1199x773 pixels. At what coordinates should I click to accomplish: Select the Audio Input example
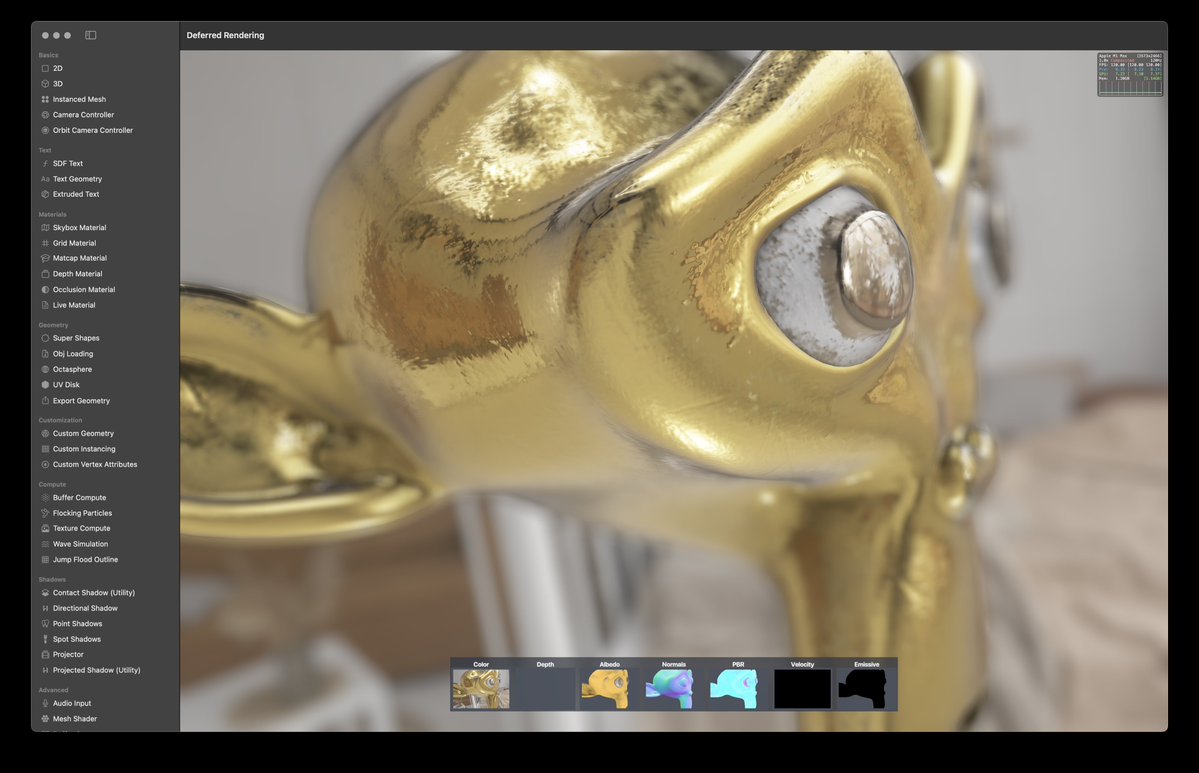69,703
